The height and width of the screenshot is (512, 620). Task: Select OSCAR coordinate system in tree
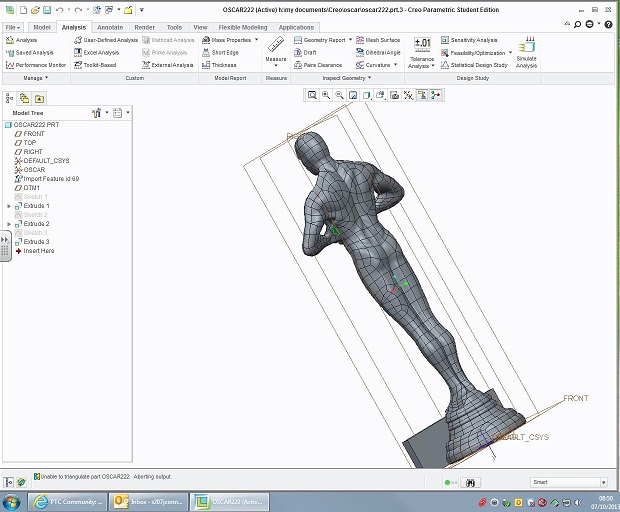(30, 170)
